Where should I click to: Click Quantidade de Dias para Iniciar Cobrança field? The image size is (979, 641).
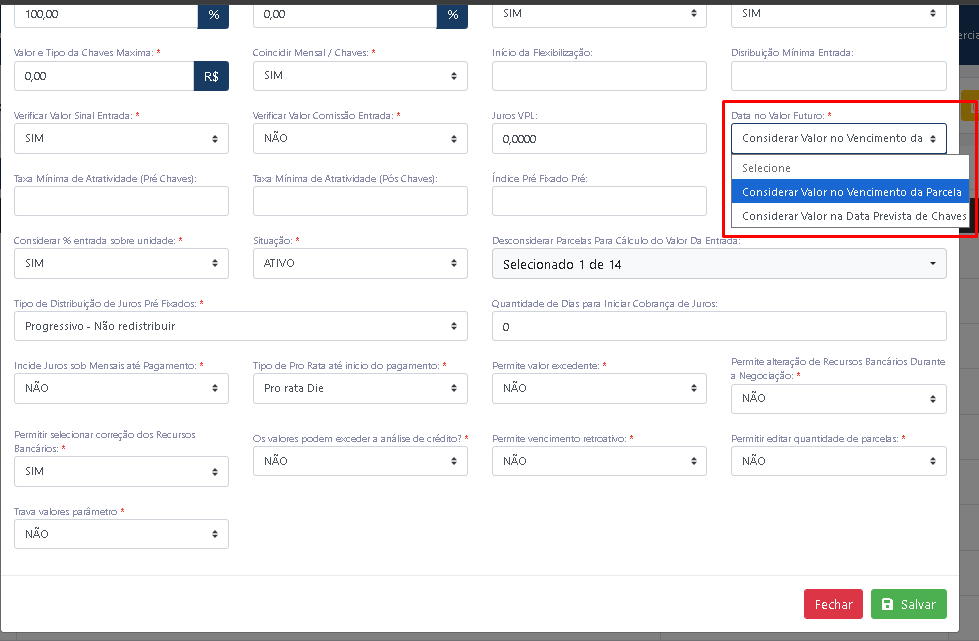click(719, 326)
